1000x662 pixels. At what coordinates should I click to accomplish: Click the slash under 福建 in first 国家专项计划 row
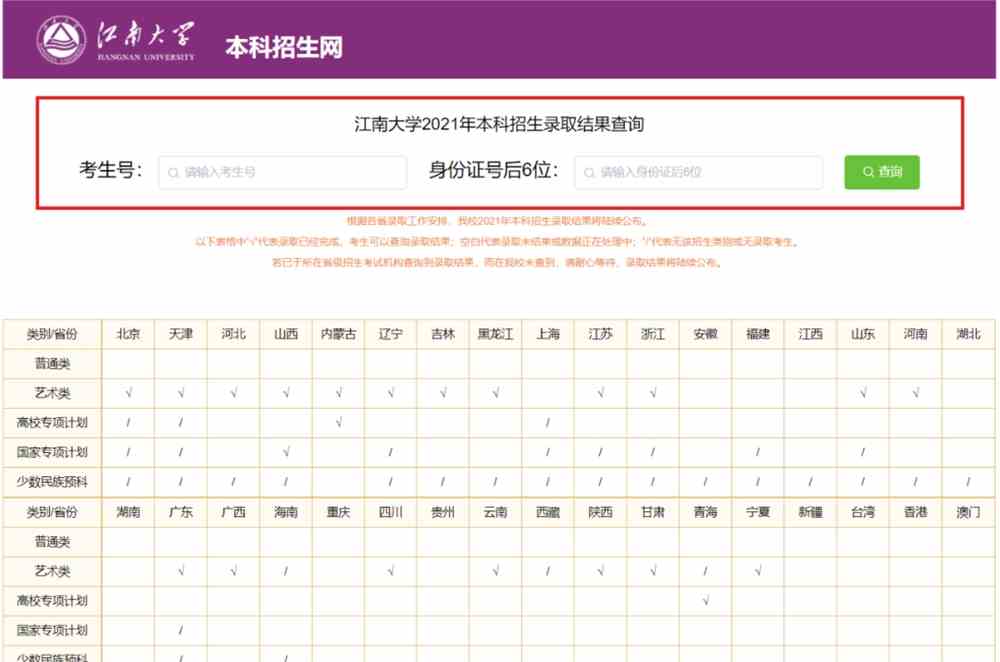pos(758,452)
